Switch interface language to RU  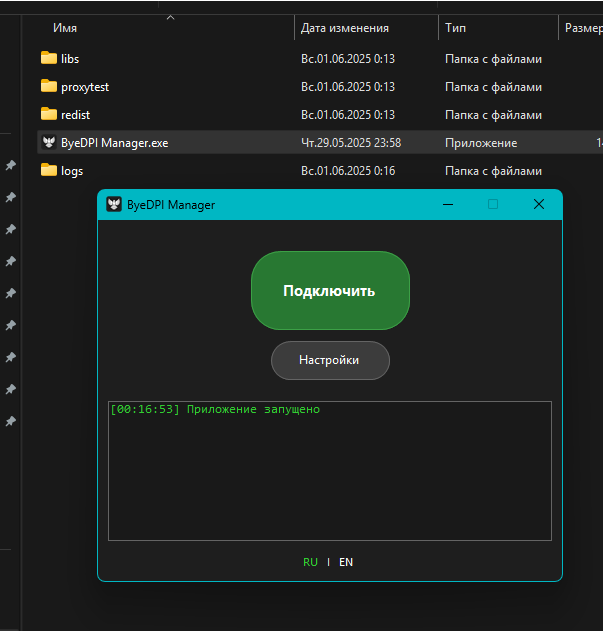point(310,562)
